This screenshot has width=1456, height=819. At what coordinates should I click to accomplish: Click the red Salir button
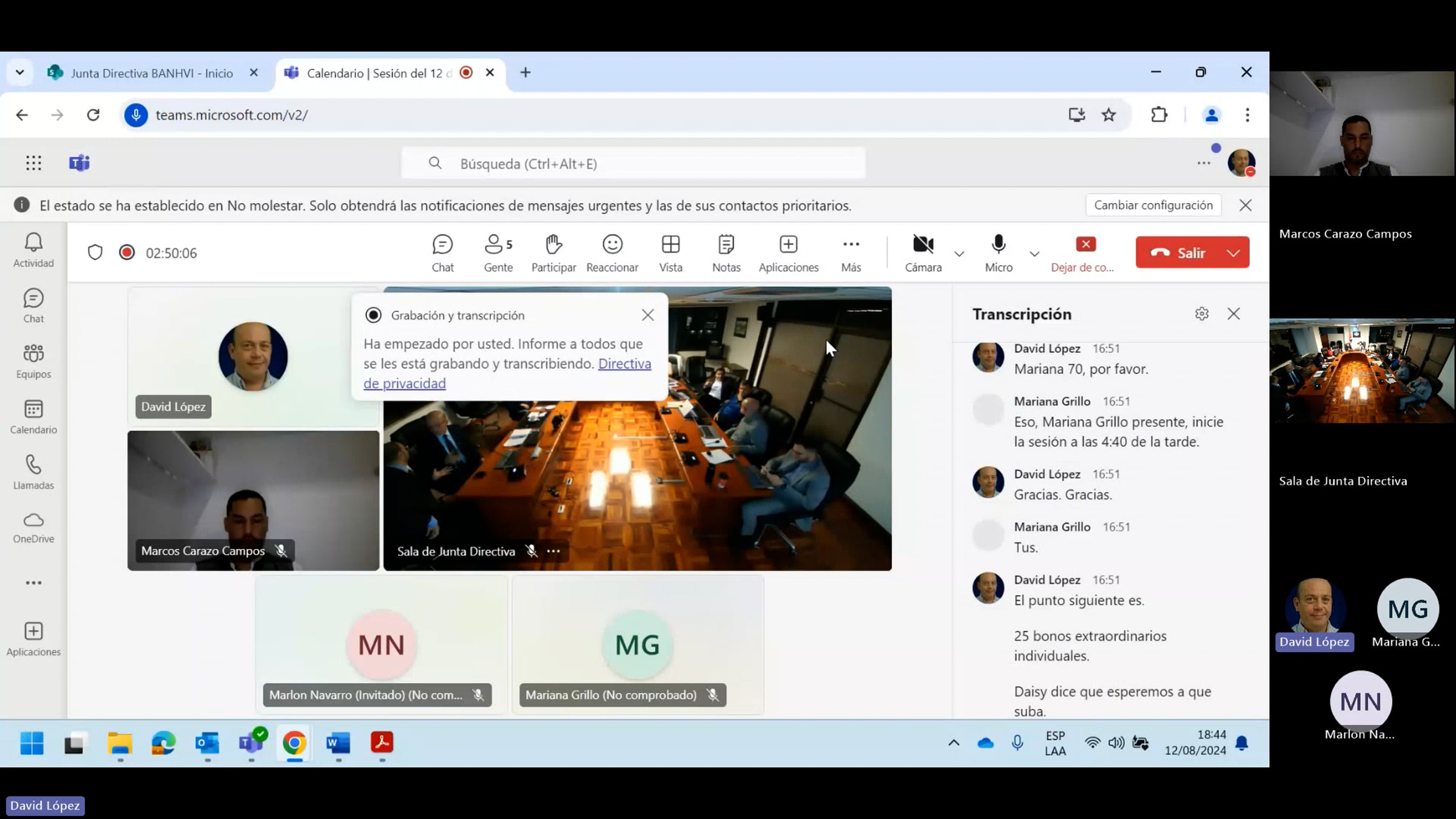(x=1179, y=252)
